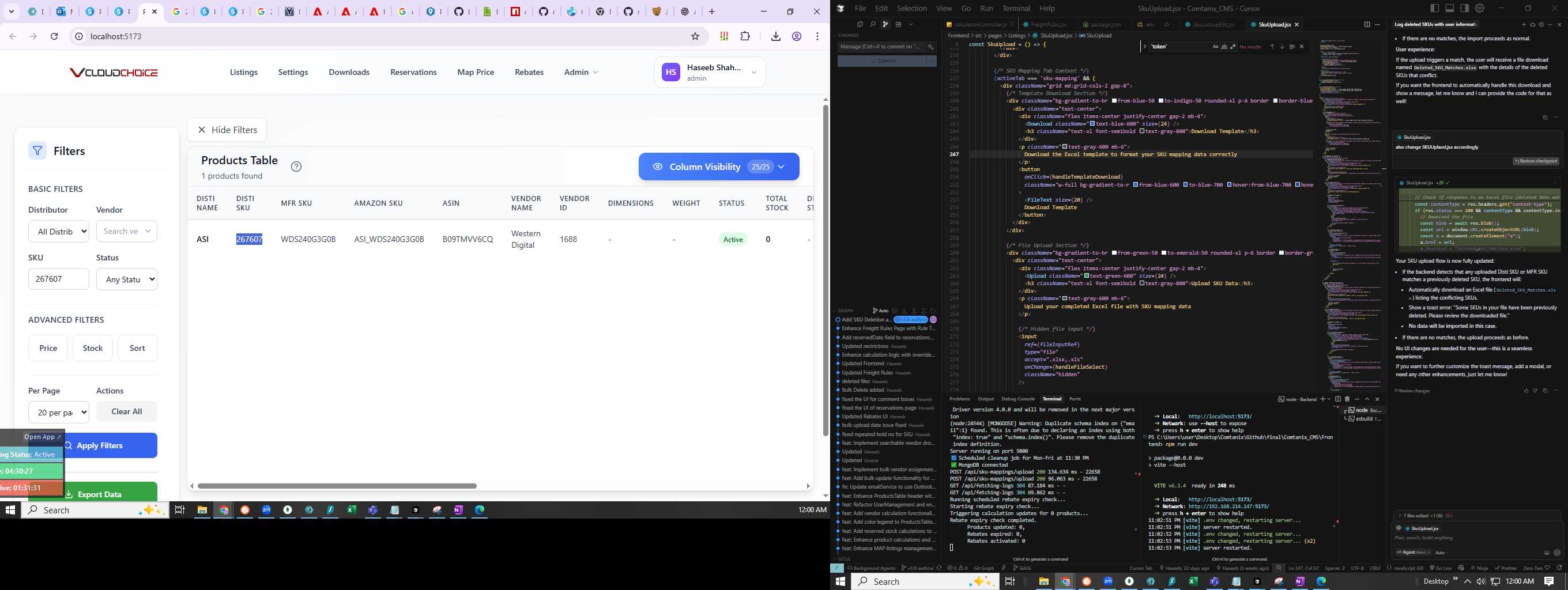Click Prettier in the status bar
This screenshot has height=590, width=1568.
(x=1505, y=568)
